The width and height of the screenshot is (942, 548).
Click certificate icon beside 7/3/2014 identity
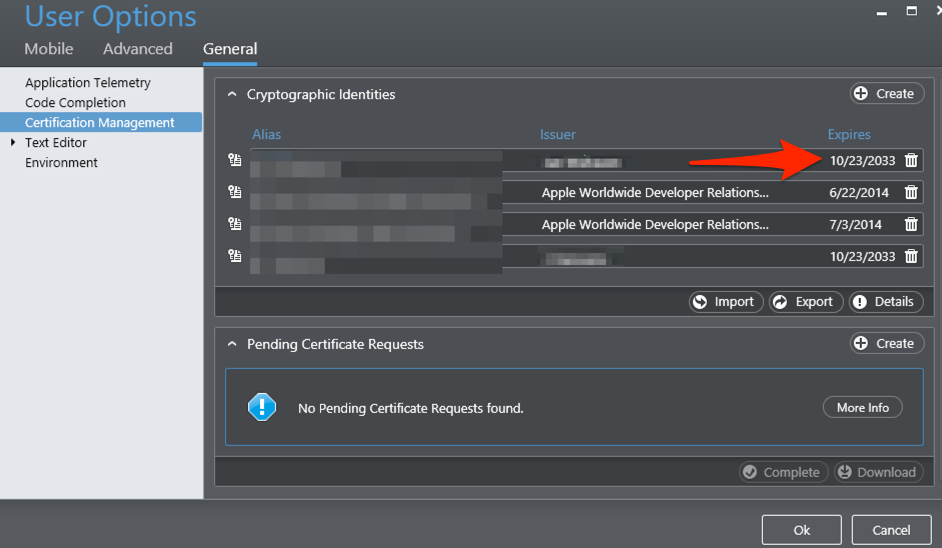click(234, 224)
